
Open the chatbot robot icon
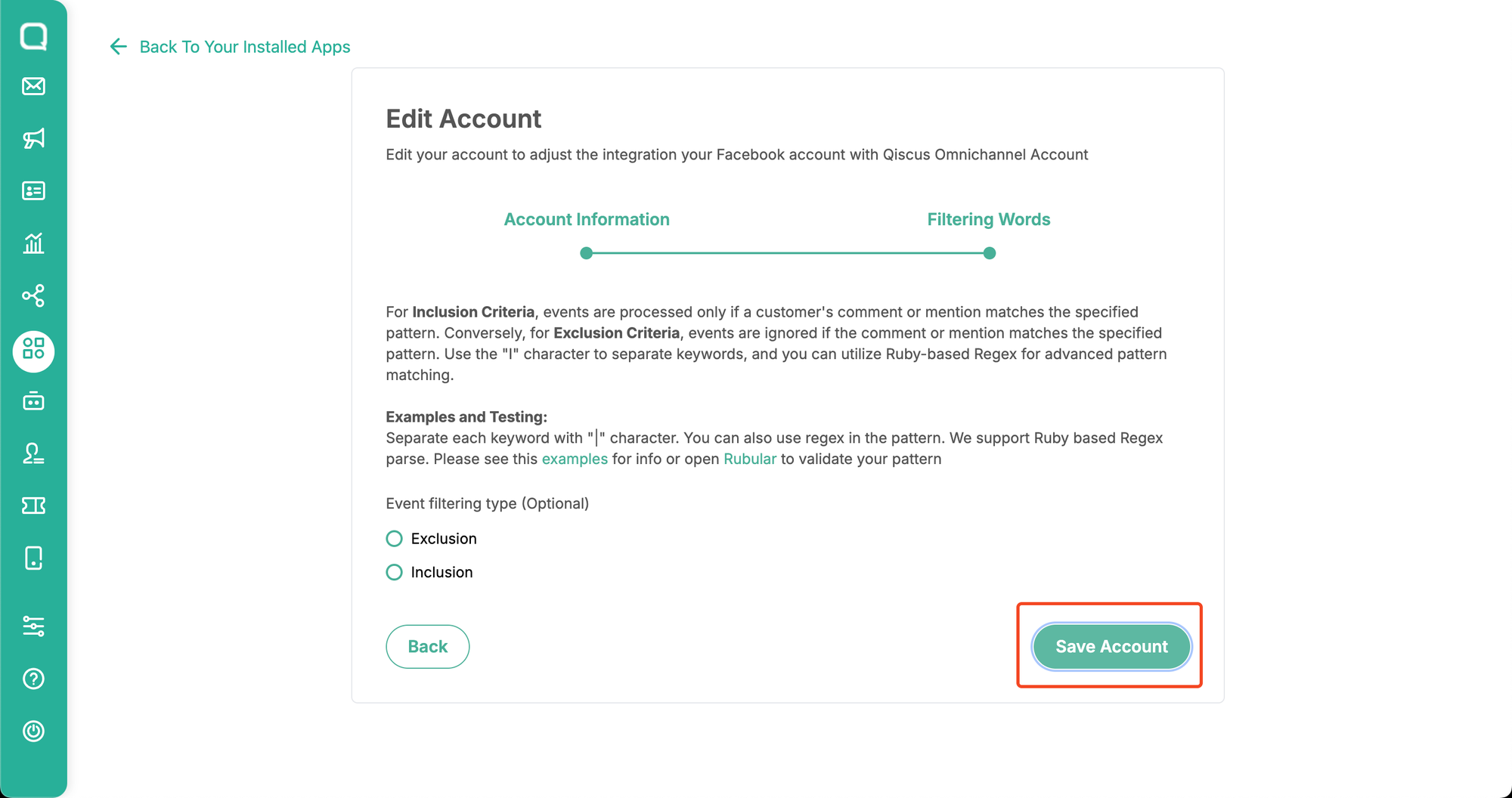coord(33,401)
